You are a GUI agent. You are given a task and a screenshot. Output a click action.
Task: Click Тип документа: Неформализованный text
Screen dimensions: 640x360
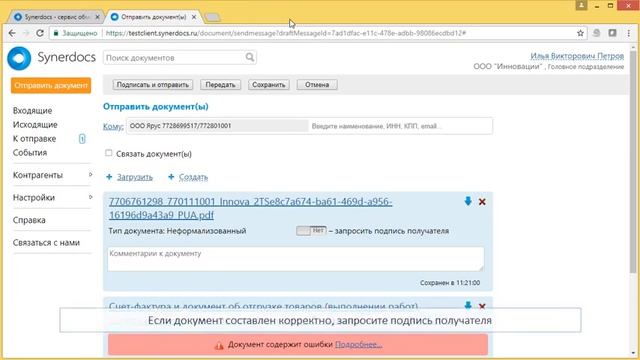point(177,231)
